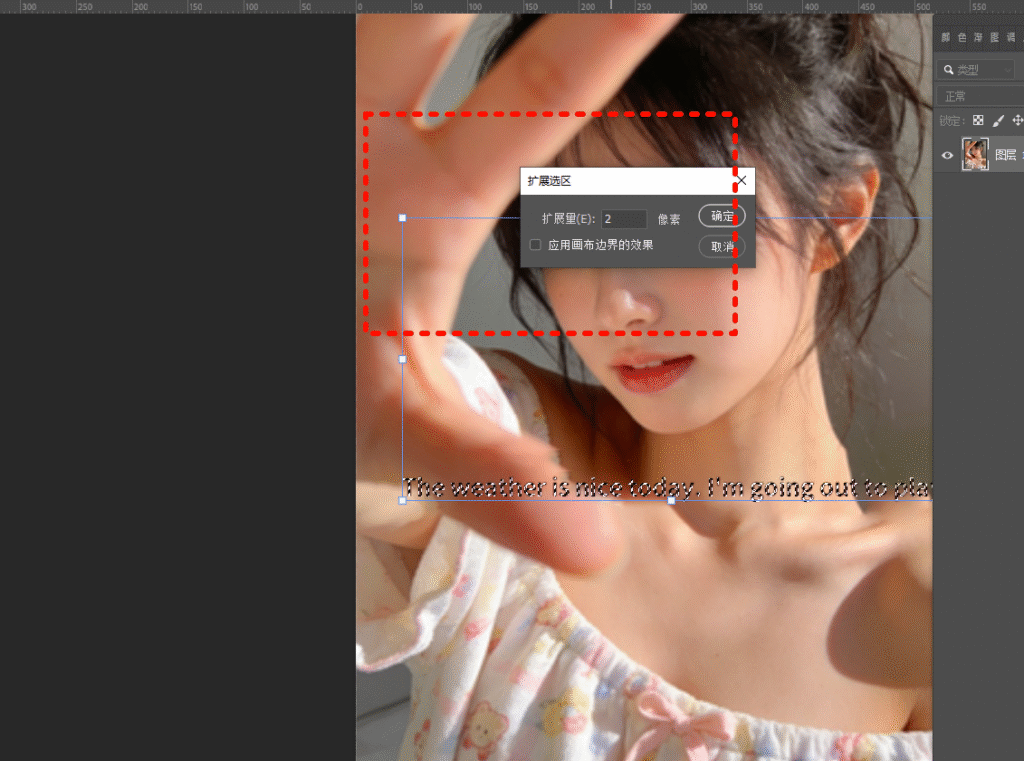Close the 扩展选区 dialog with the X

(x=741, y=181)
